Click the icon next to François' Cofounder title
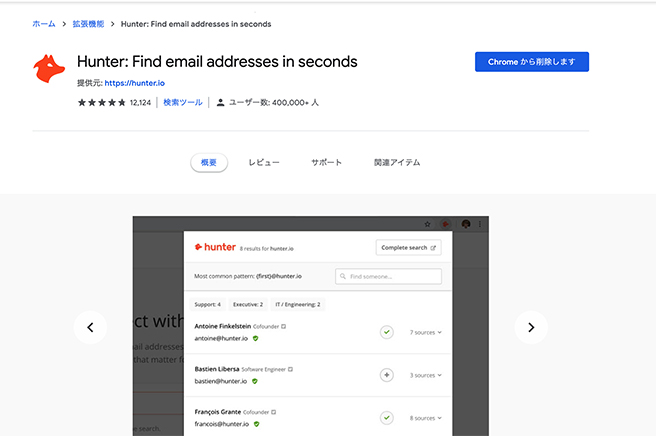This screenshot has height=436, width=656. pos(274,412)
